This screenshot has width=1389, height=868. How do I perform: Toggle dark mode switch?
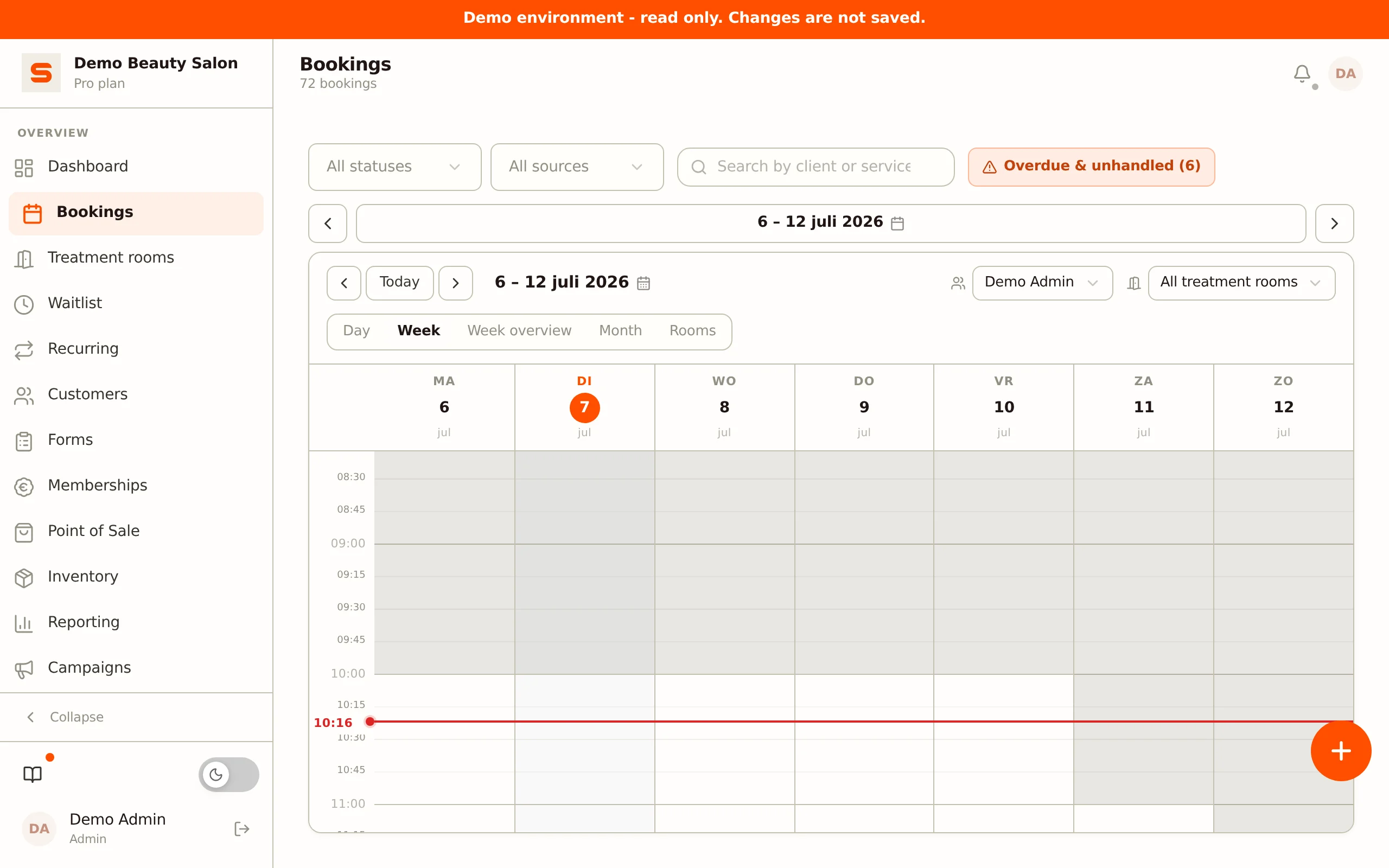tap(228, 775)
